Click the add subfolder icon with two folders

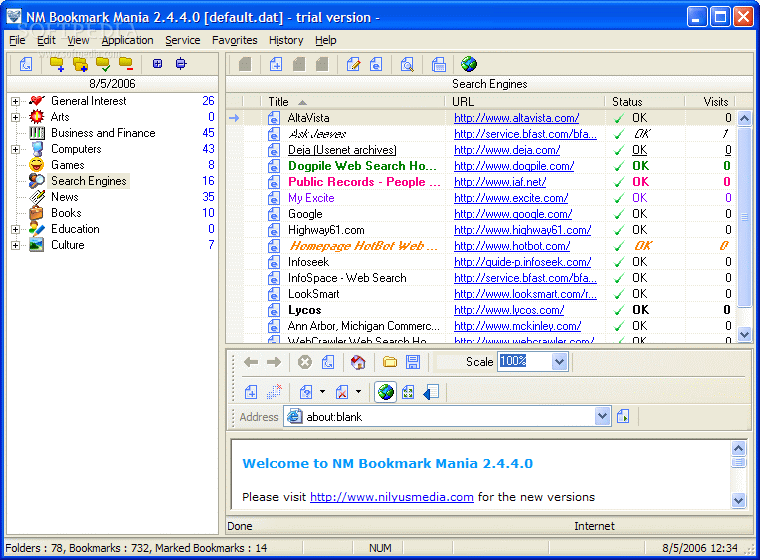pos(80,64)
